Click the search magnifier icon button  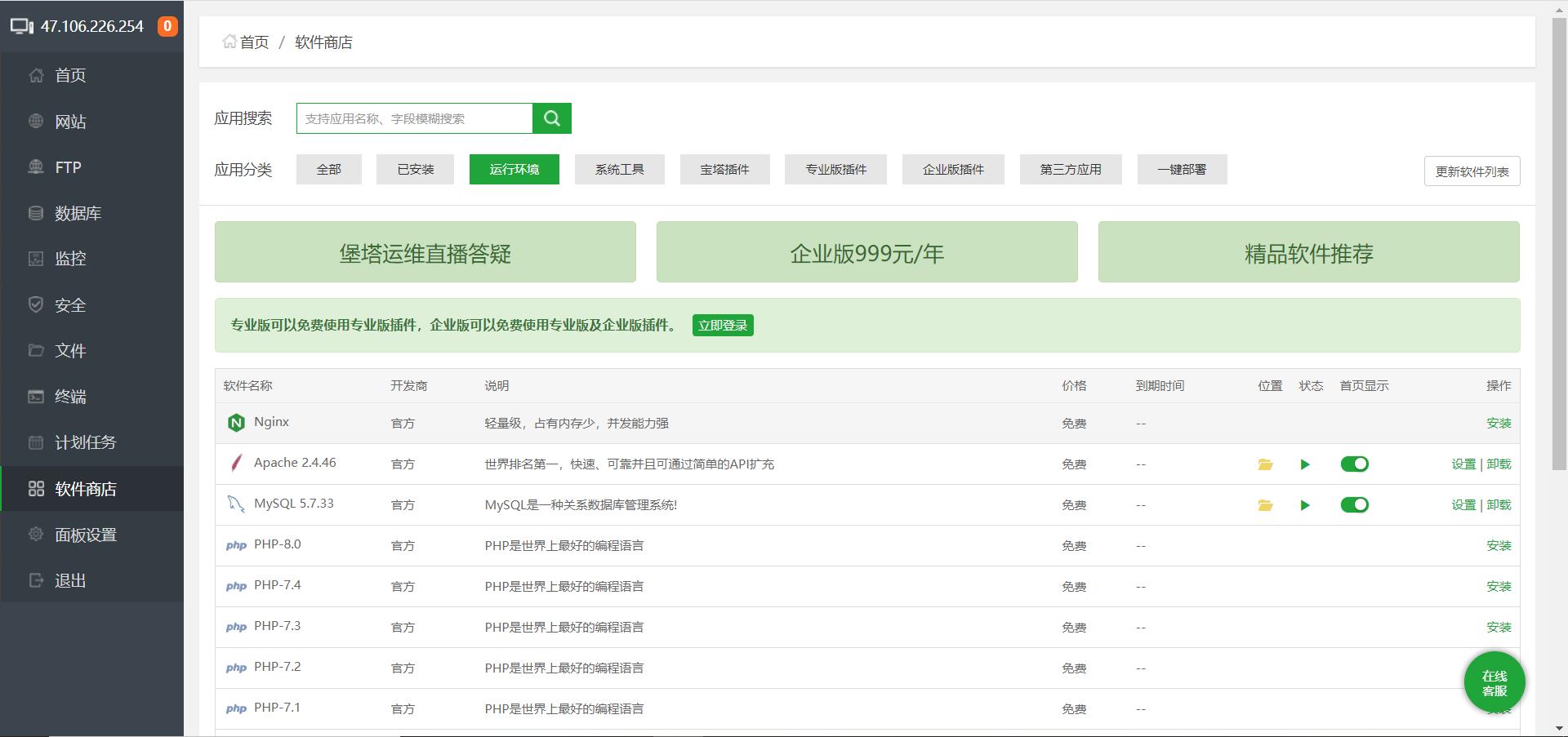[x=552, y=118]
